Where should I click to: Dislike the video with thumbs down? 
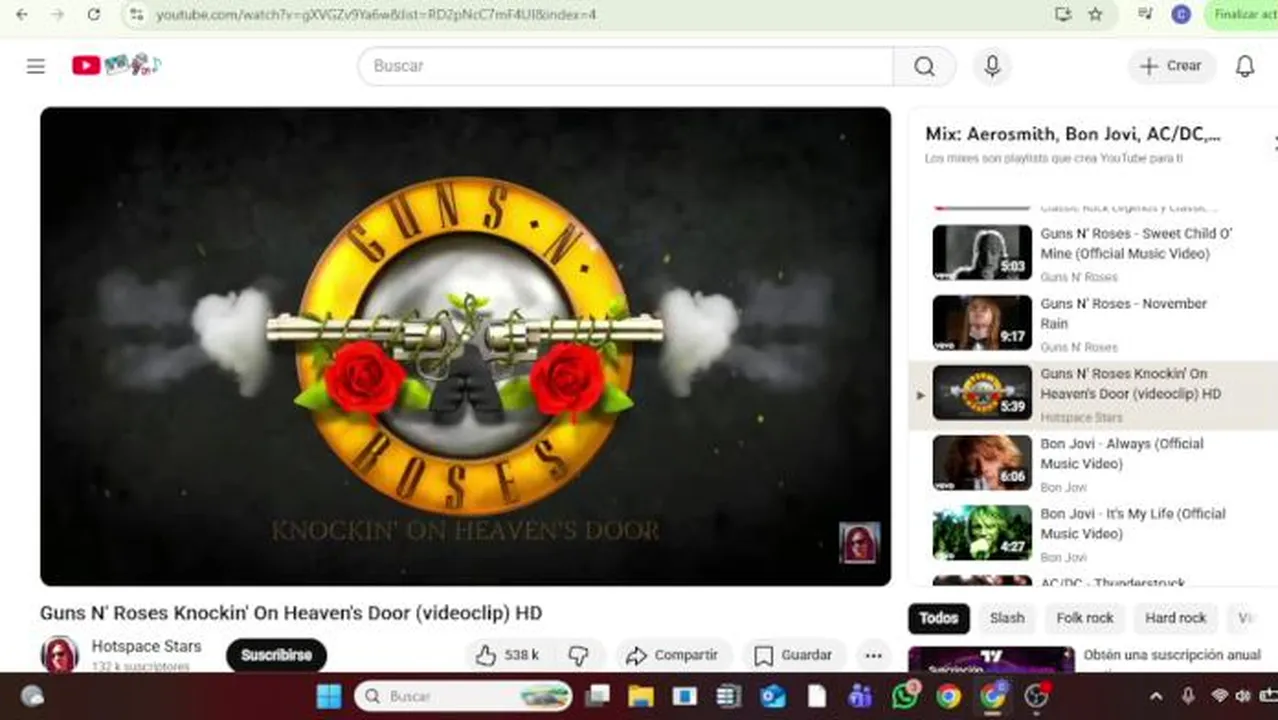578,655
